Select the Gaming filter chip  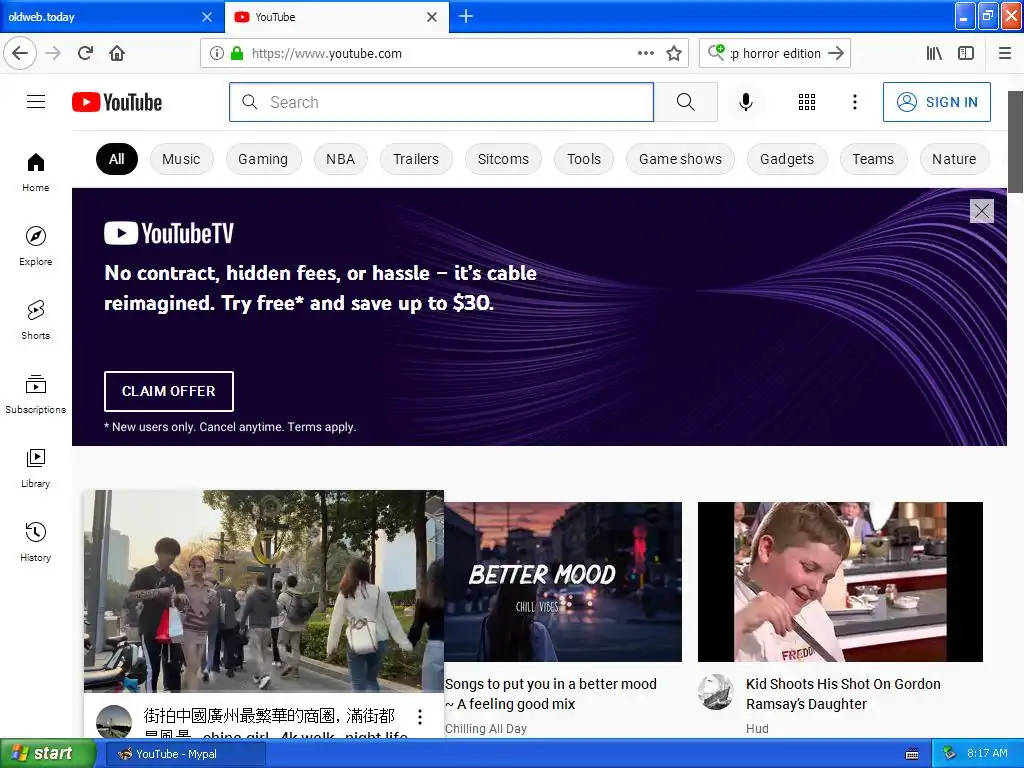[263, 159]
